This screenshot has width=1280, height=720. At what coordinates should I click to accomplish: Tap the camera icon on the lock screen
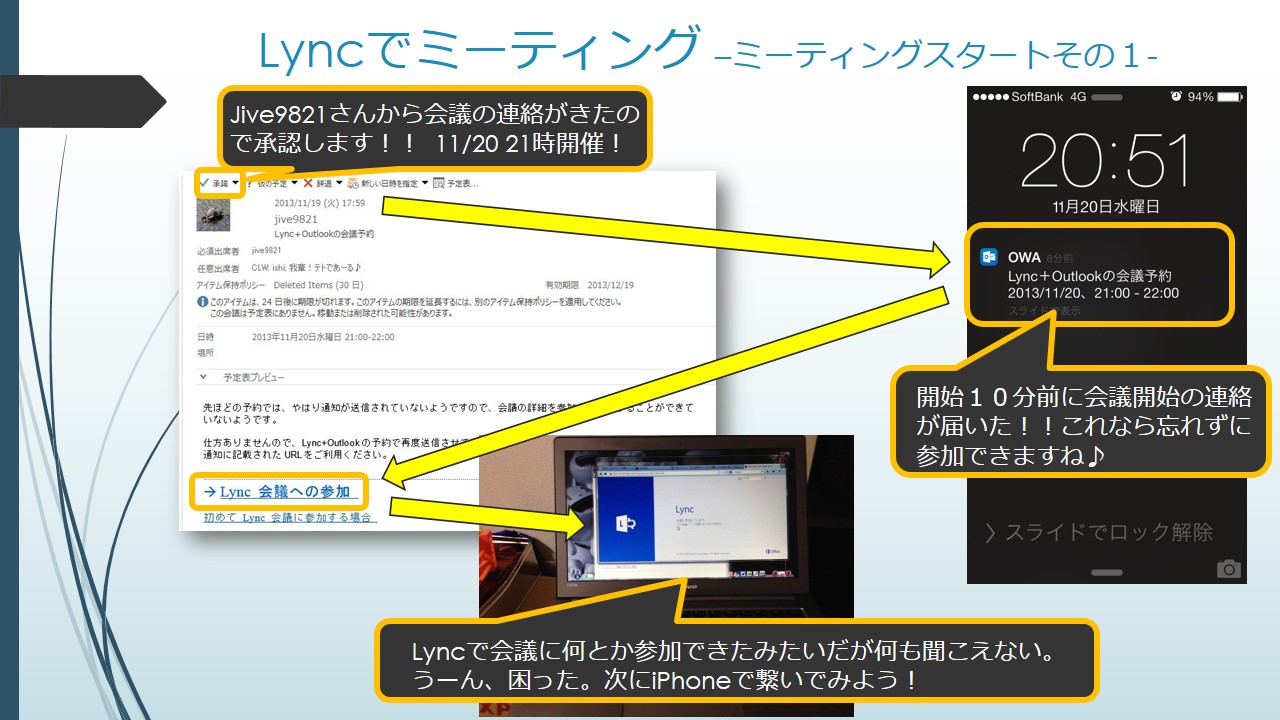[x=1228, y=568]
